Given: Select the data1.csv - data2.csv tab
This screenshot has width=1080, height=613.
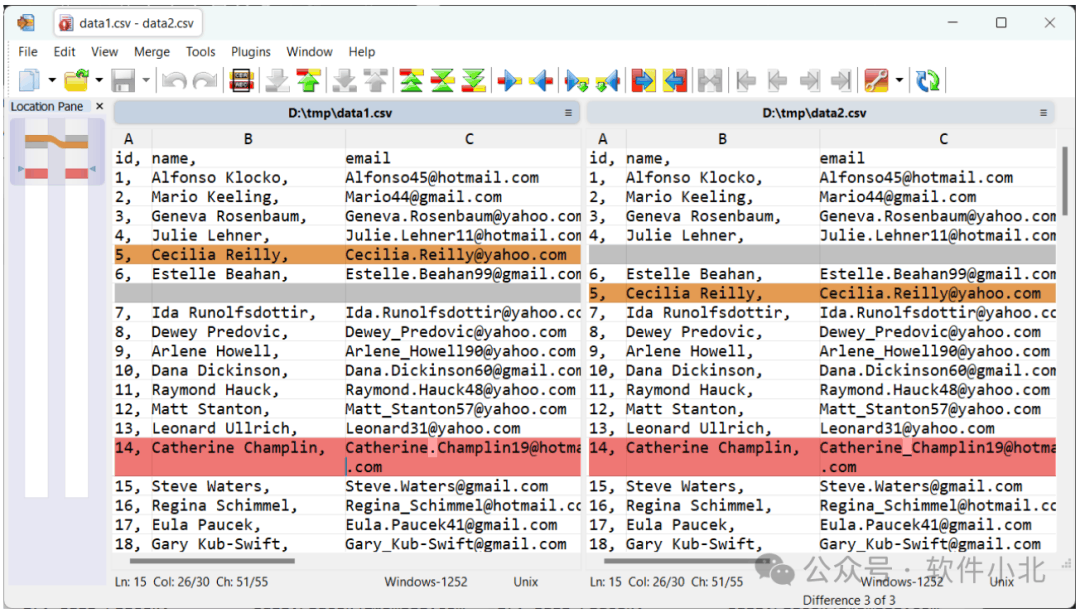Looking at the screenshot, I should 127,23.
